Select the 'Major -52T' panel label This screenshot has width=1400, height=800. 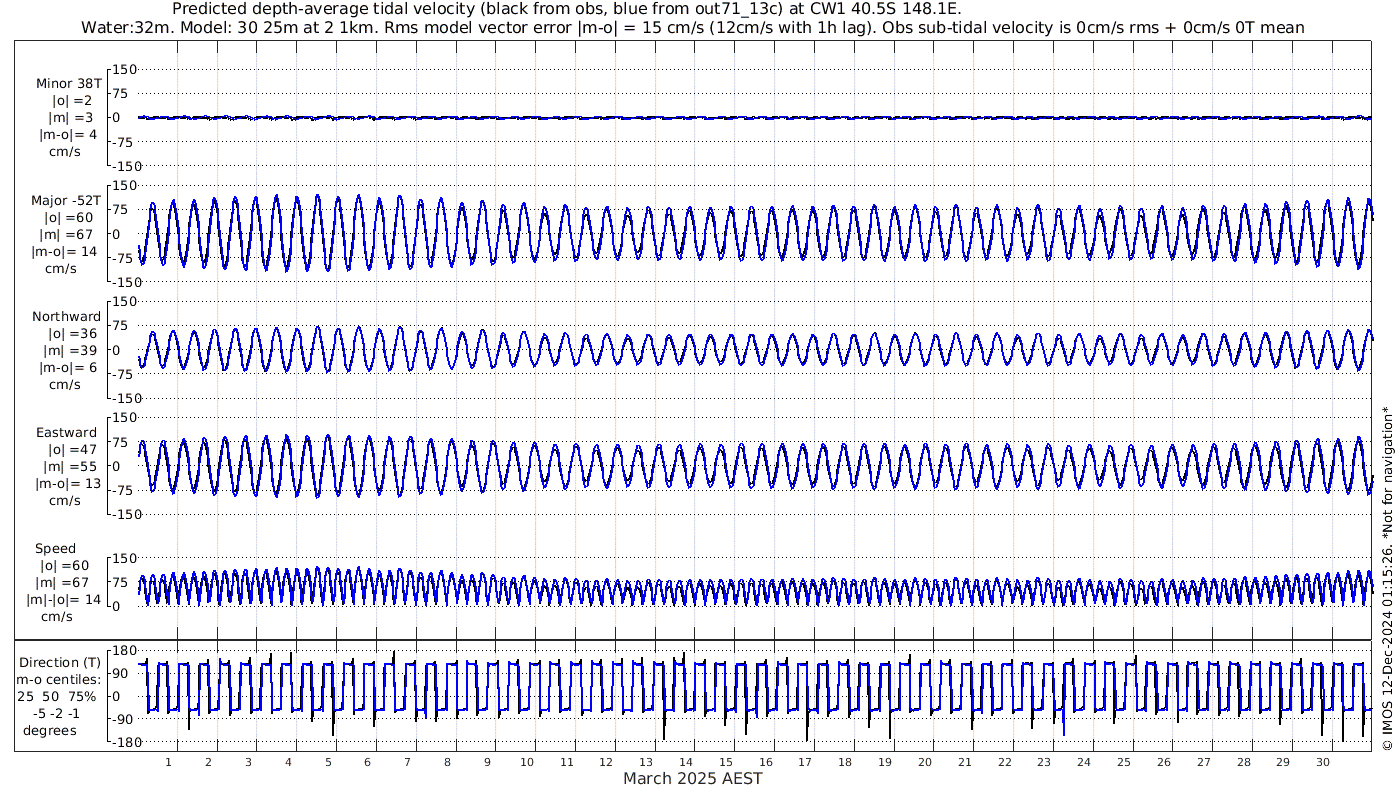click(66, 200)
